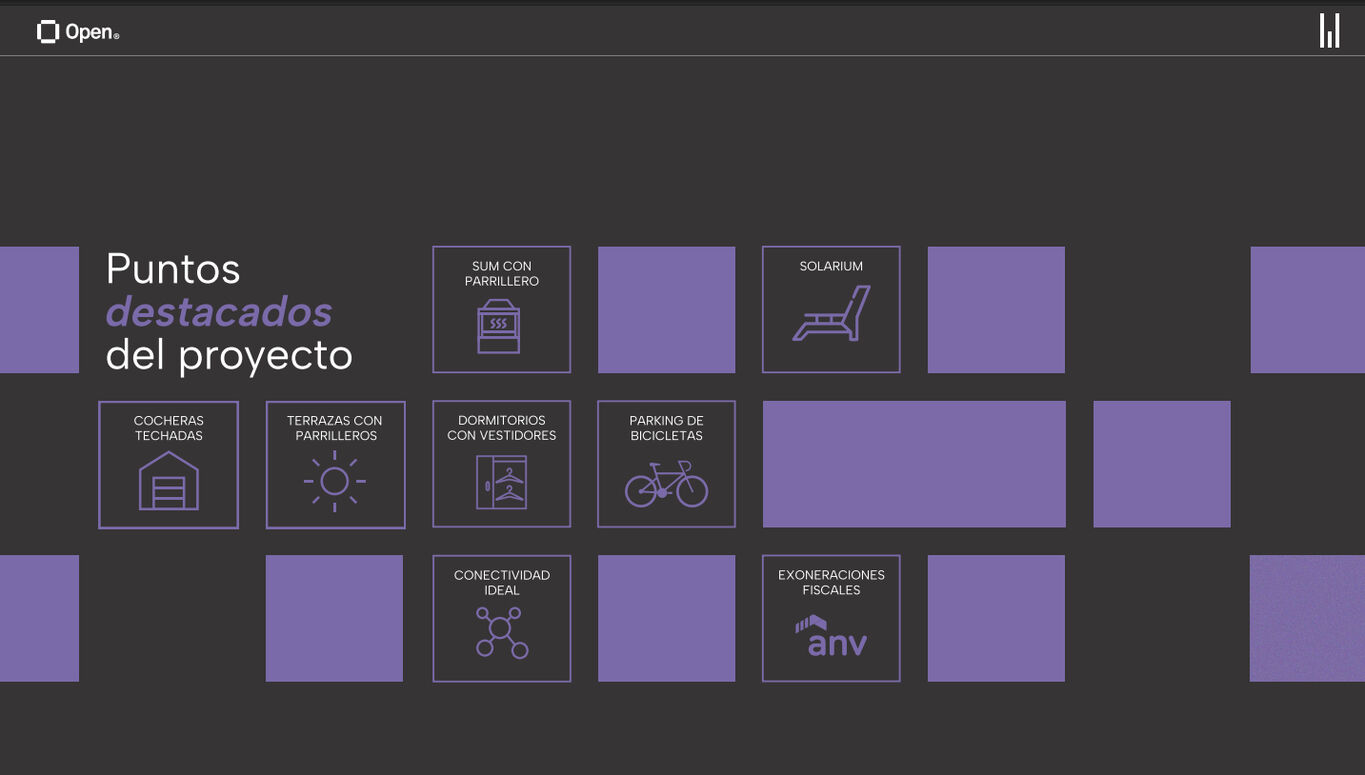Viewport: 1365px width, 775px height.
Task: Select the sun icon in Terrazas tile
Action: click(x=334, y=481)
